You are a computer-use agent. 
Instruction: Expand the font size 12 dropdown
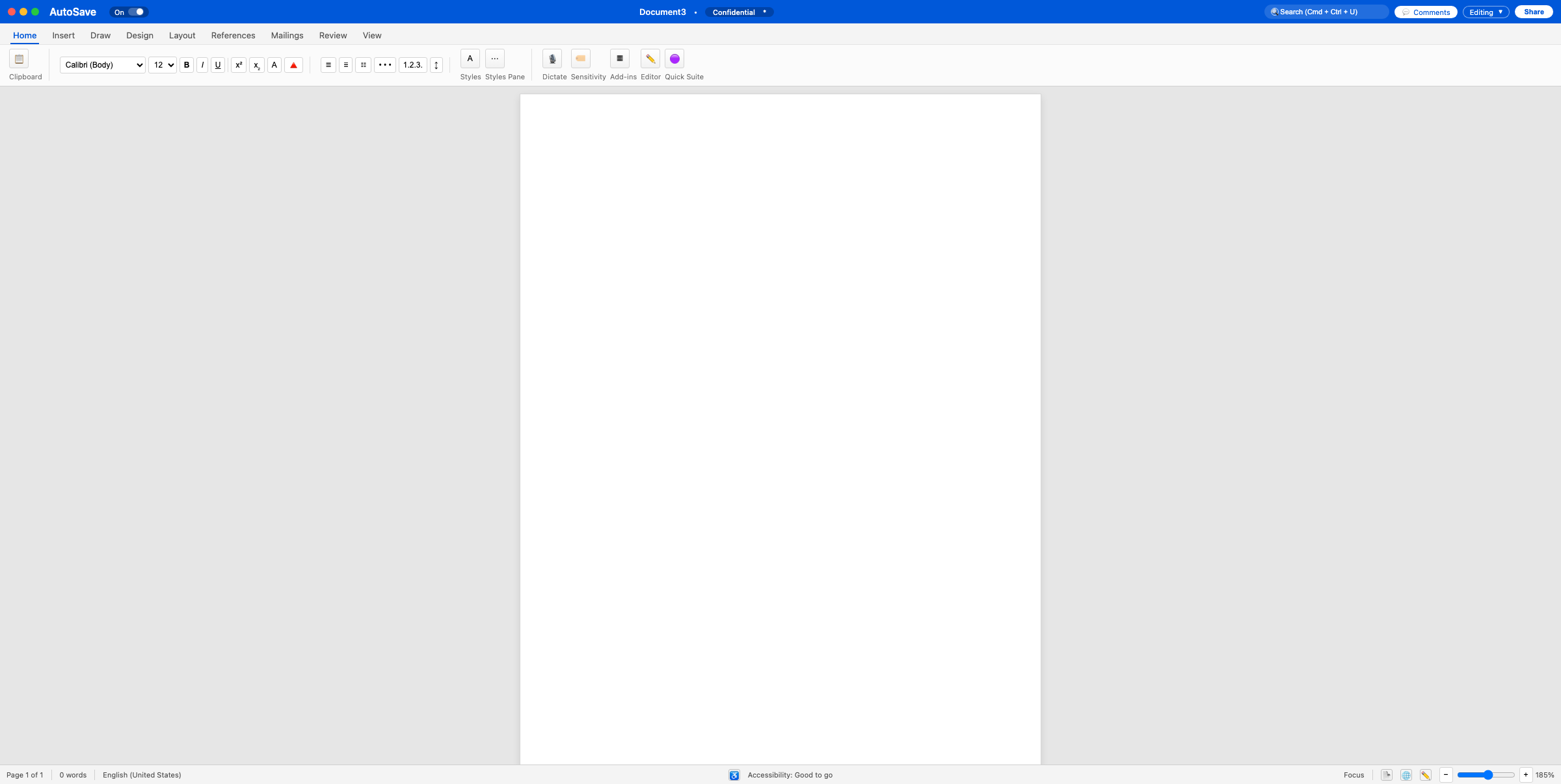coord(163,65)
